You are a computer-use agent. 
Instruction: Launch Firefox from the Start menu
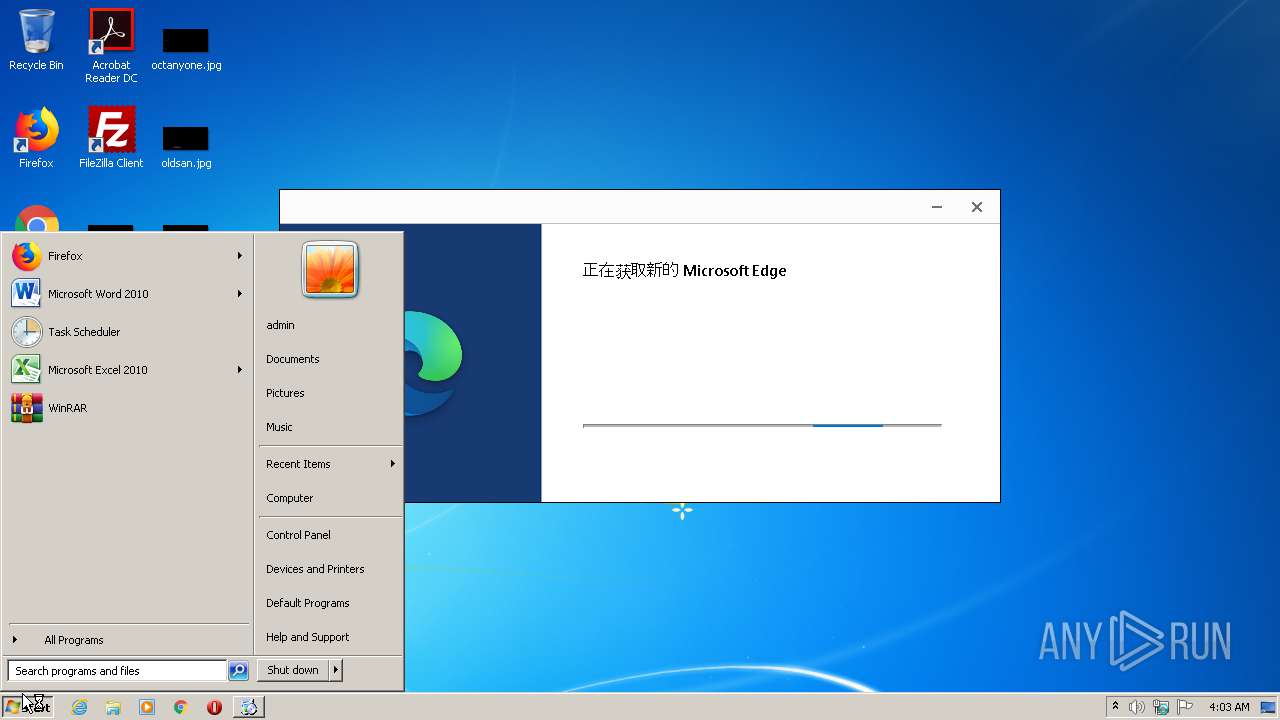point(128,256)
